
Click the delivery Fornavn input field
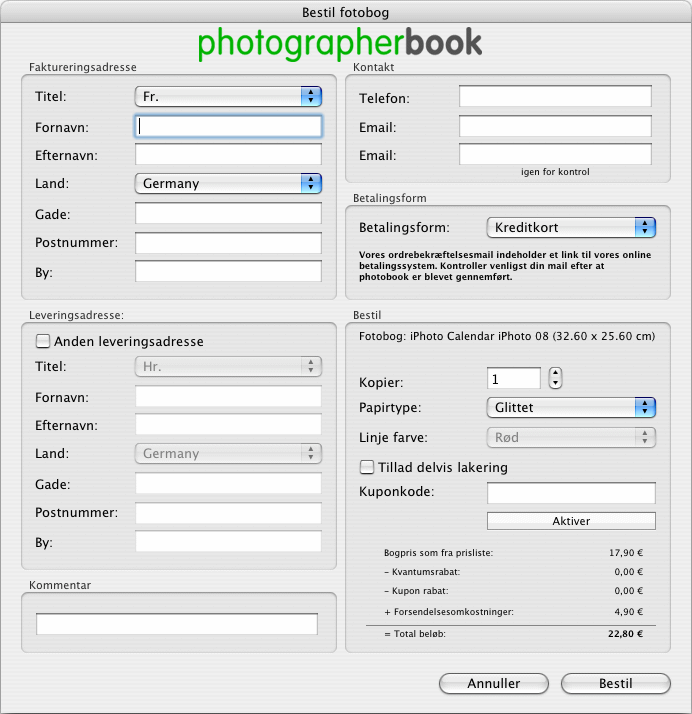tap(228, 397)
